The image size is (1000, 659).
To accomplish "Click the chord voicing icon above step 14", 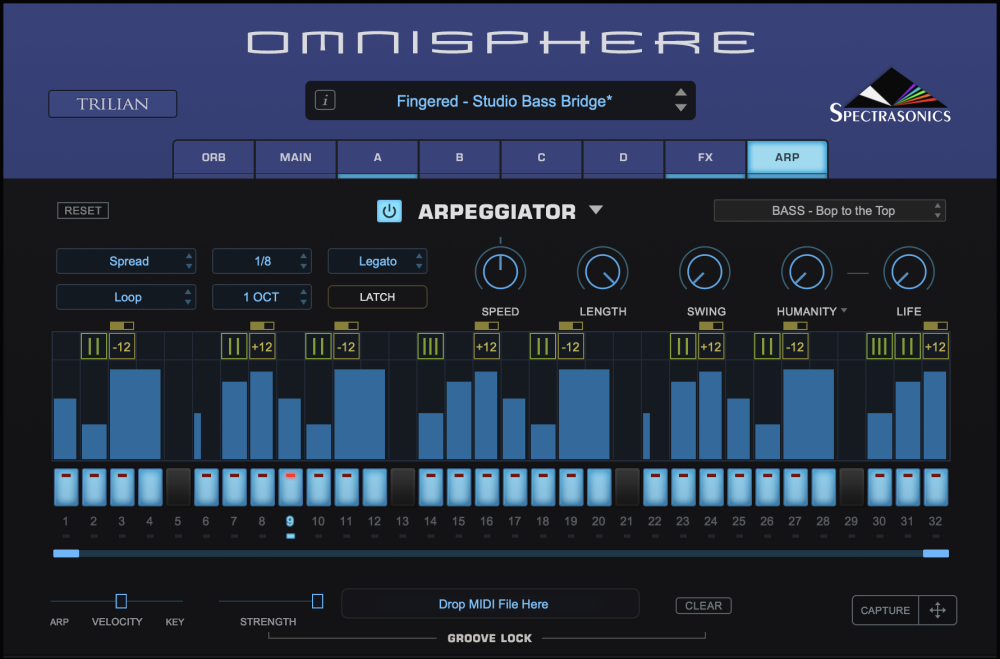I will coord(430,346).
